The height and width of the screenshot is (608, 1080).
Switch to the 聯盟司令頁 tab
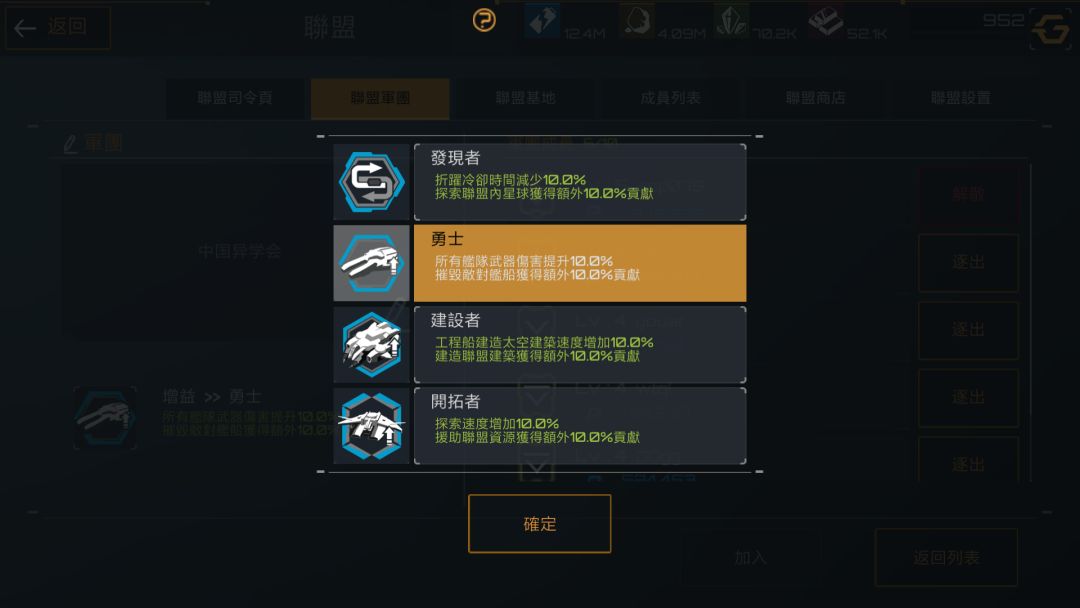[235, 98]
